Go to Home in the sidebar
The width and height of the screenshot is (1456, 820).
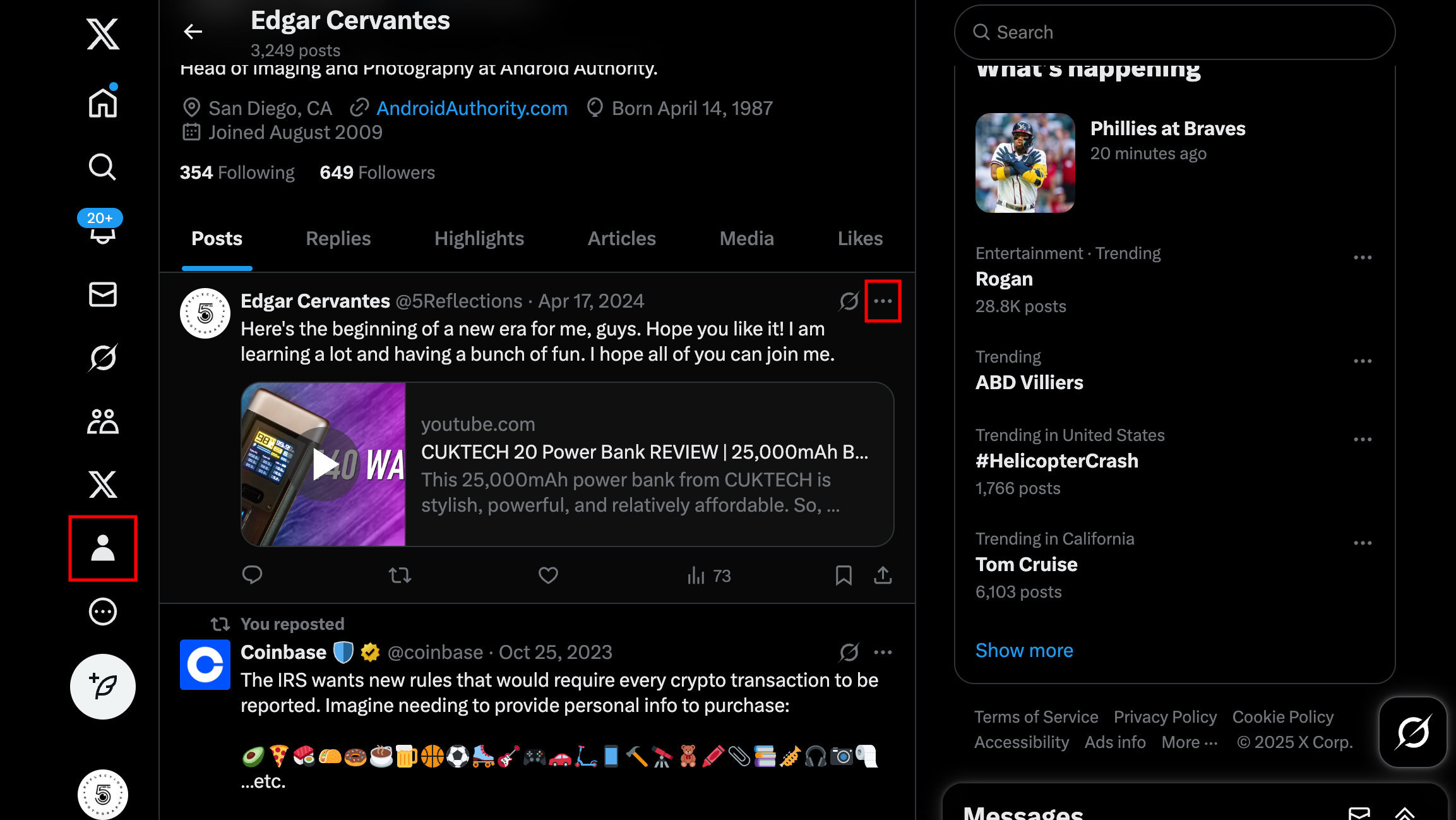[x=102, y=103]
